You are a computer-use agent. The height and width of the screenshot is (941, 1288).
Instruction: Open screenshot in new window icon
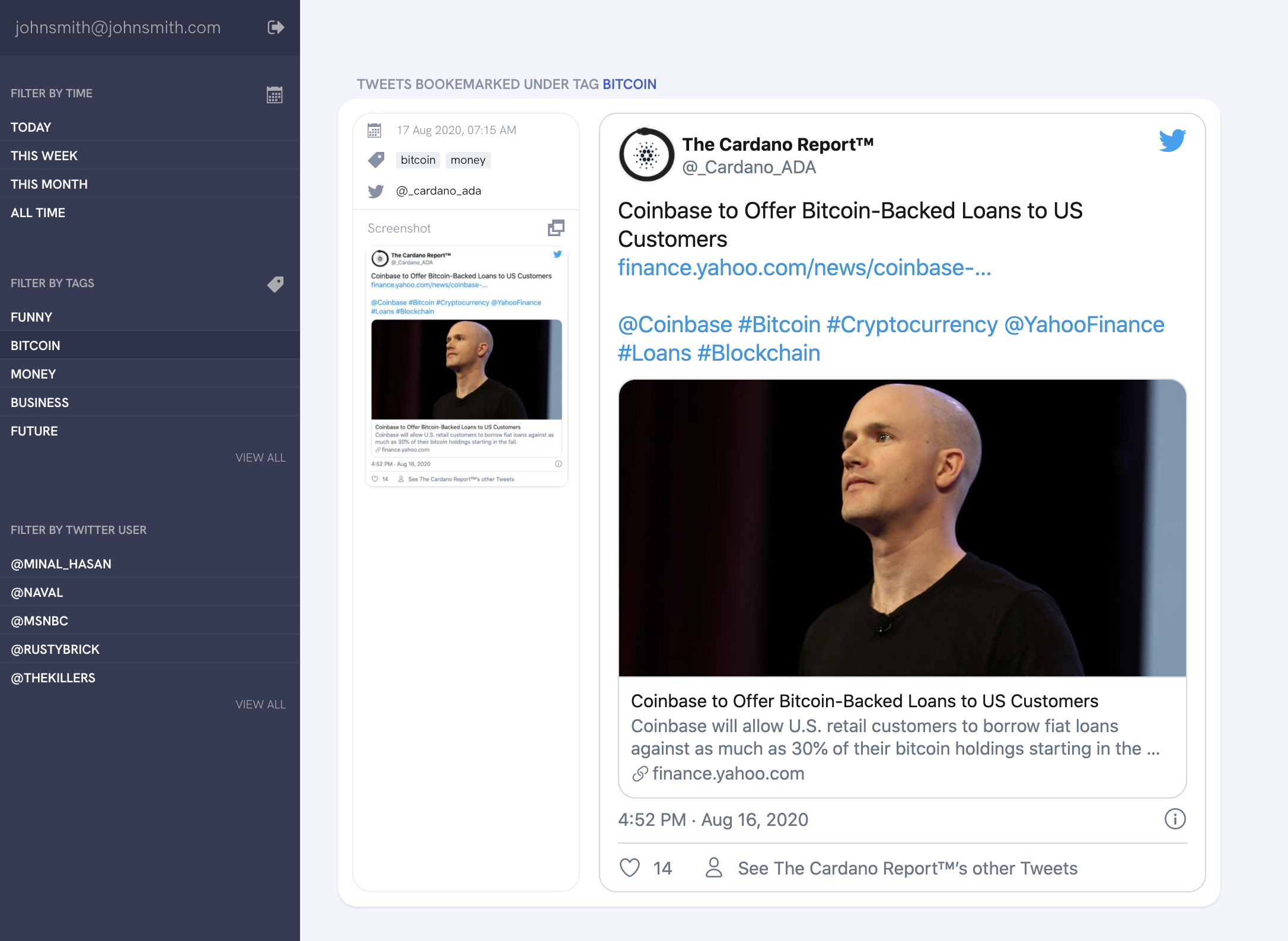556,228
